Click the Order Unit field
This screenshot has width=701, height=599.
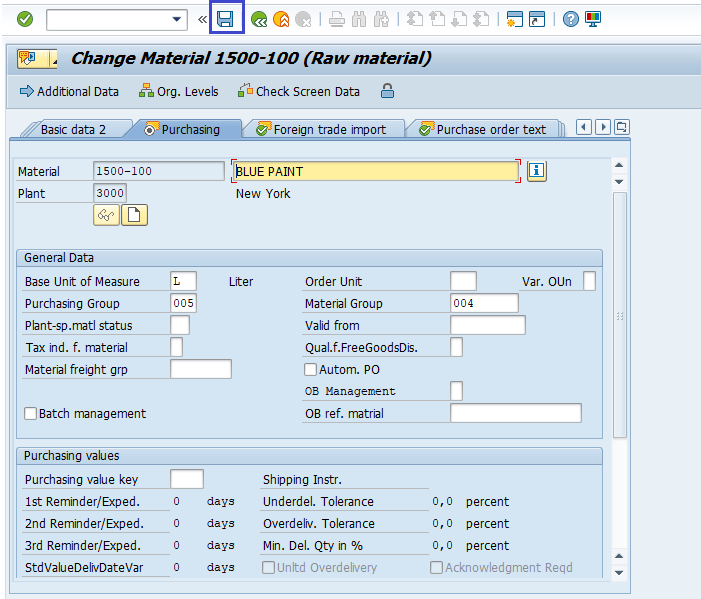click(463, 282)
